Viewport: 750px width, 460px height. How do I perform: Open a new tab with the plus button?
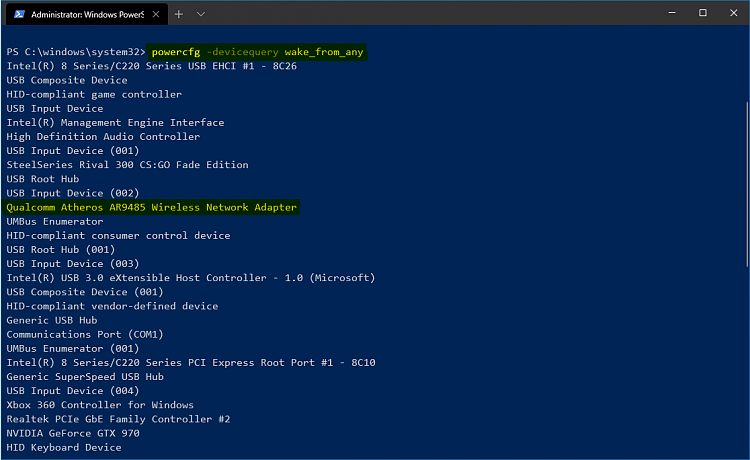(x=178, y=14)
